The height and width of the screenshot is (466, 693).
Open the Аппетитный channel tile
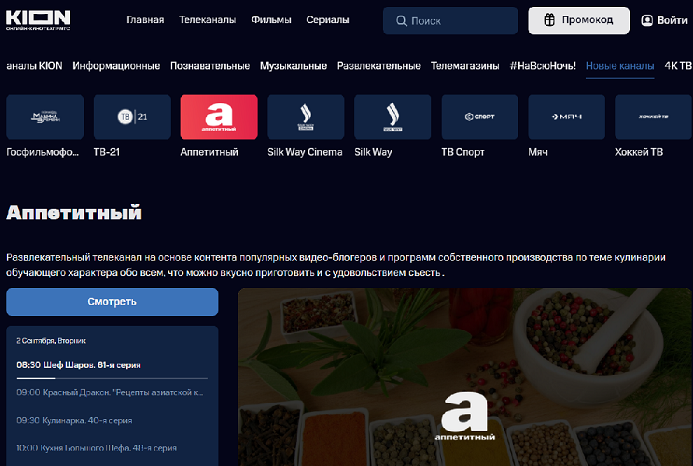coord(219,117)
